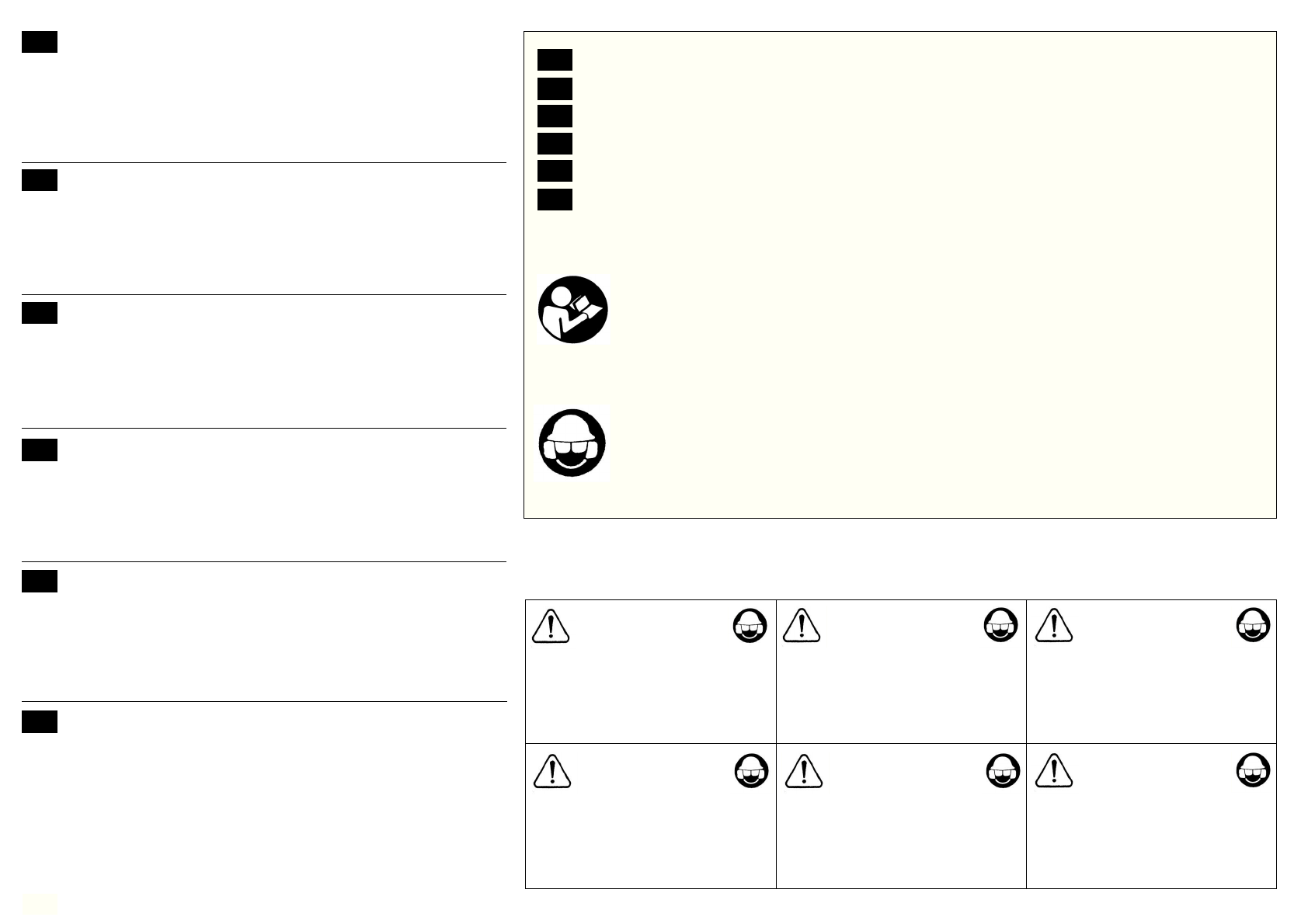Click the helmet icon in the top-middle cell

pyautogui.click(x=1000, y=624)
